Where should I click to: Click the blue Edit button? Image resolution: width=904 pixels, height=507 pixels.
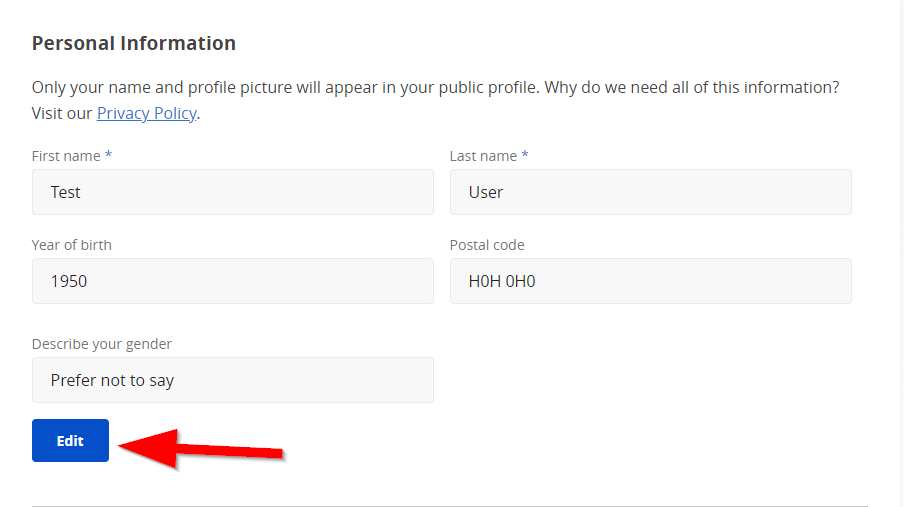tap(70, 440)
